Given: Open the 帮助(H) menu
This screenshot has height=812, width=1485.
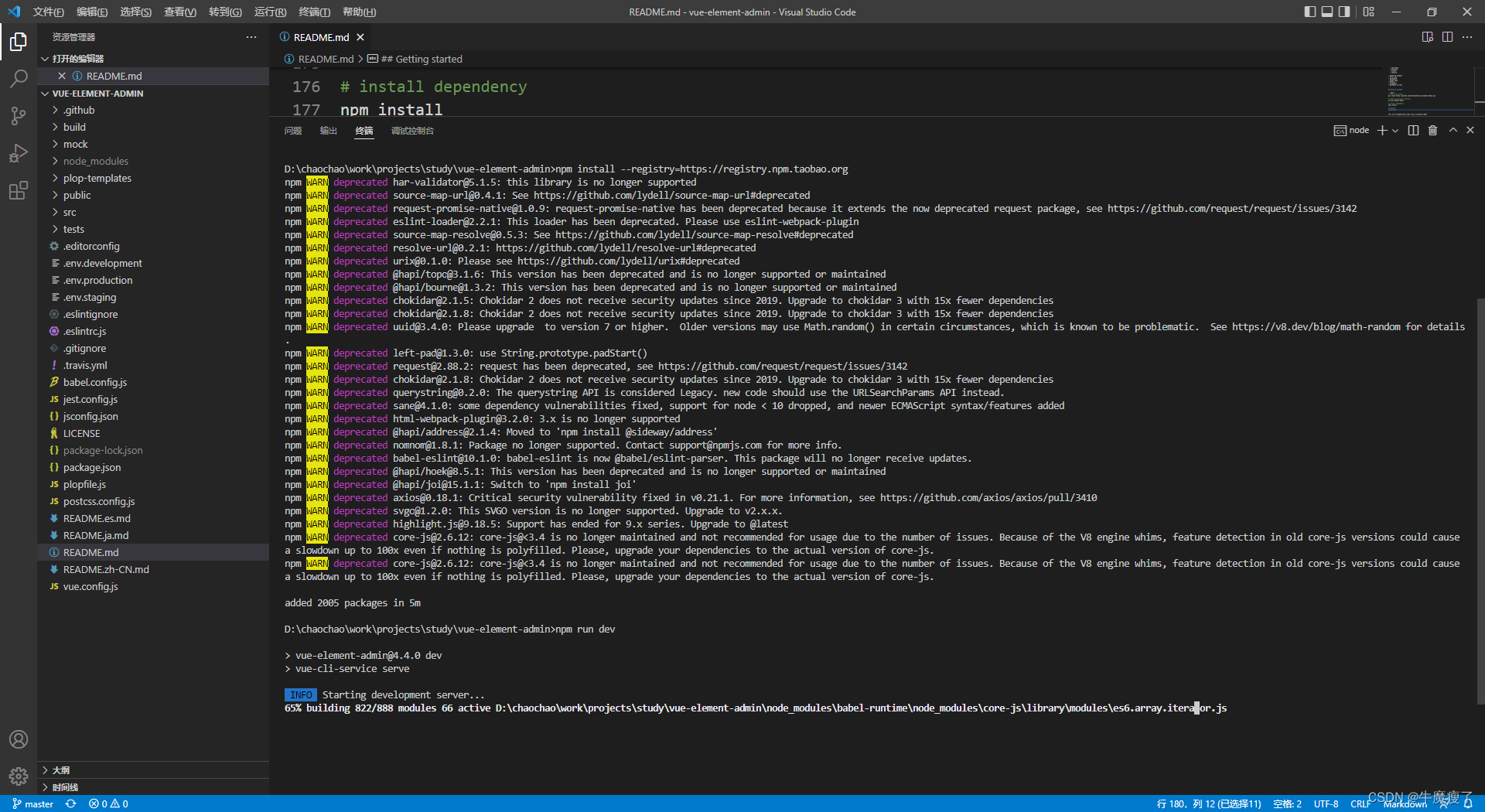Looking at the screenshot, I should (359, 12).
